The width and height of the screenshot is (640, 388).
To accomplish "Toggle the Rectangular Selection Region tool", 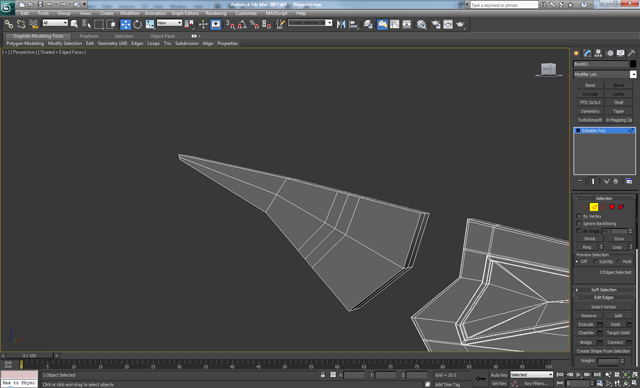I will pyautogui.click(x=99, y=24).
